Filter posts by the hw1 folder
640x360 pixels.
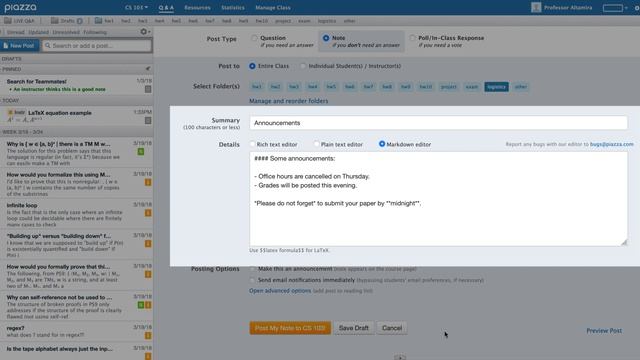coord(109,21)
